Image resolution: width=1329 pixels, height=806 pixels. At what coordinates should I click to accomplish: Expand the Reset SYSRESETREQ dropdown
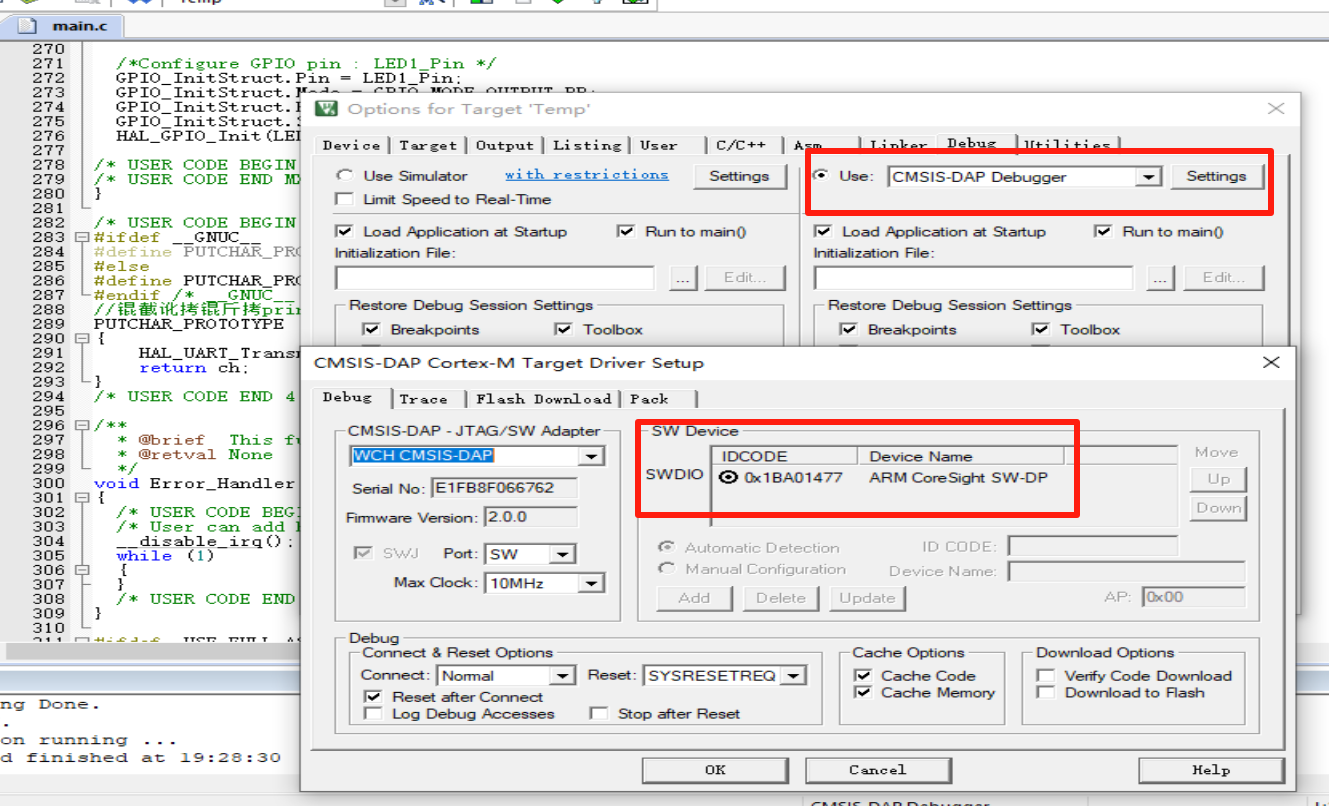pos(793,676)
